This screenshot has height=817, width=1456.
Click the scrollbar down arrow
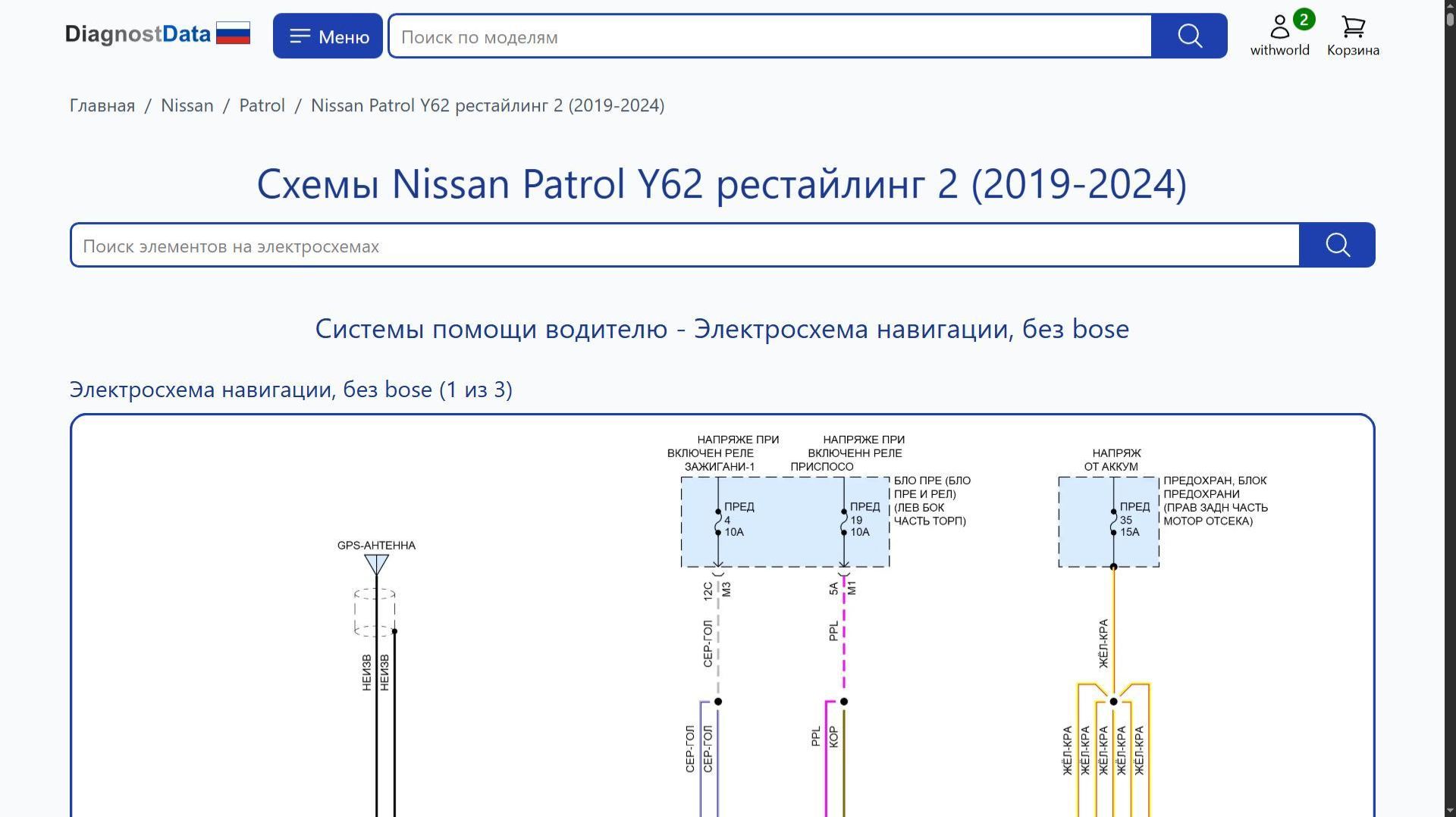click(x=1450, y=809)
